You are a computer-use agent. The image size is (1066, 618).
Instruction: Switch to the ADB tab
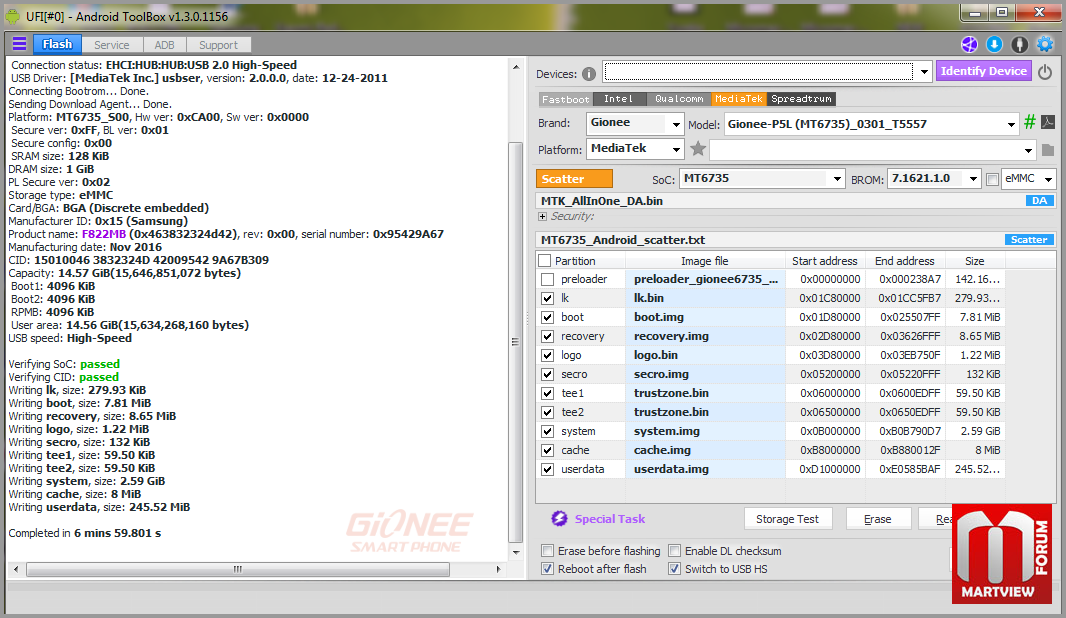point(163,45)
